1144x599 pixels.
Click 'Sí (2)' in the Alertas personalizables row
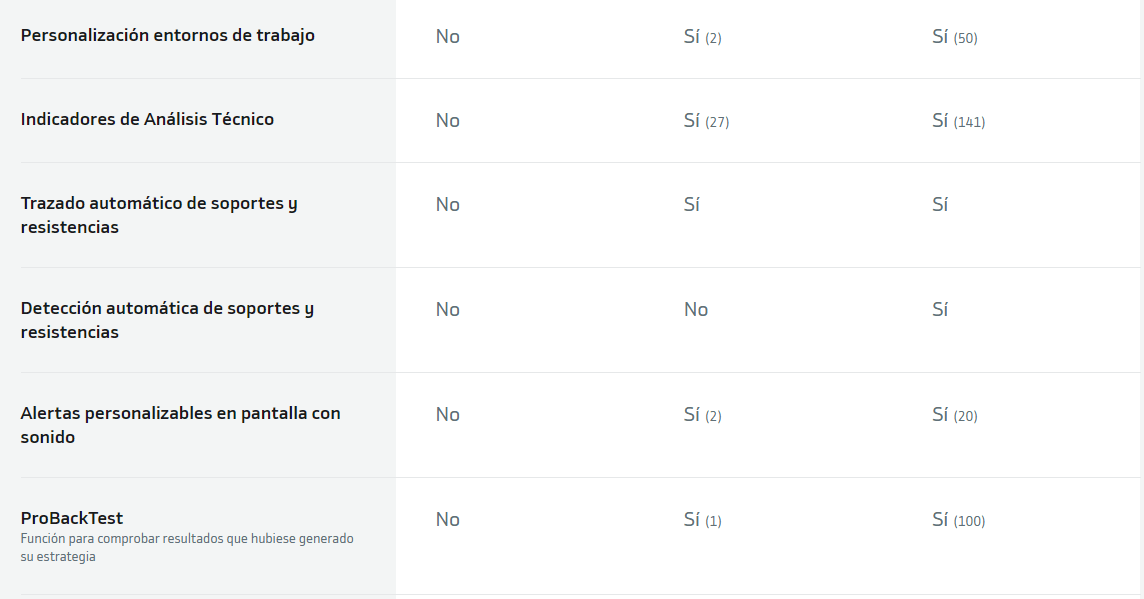coord(702,415)
